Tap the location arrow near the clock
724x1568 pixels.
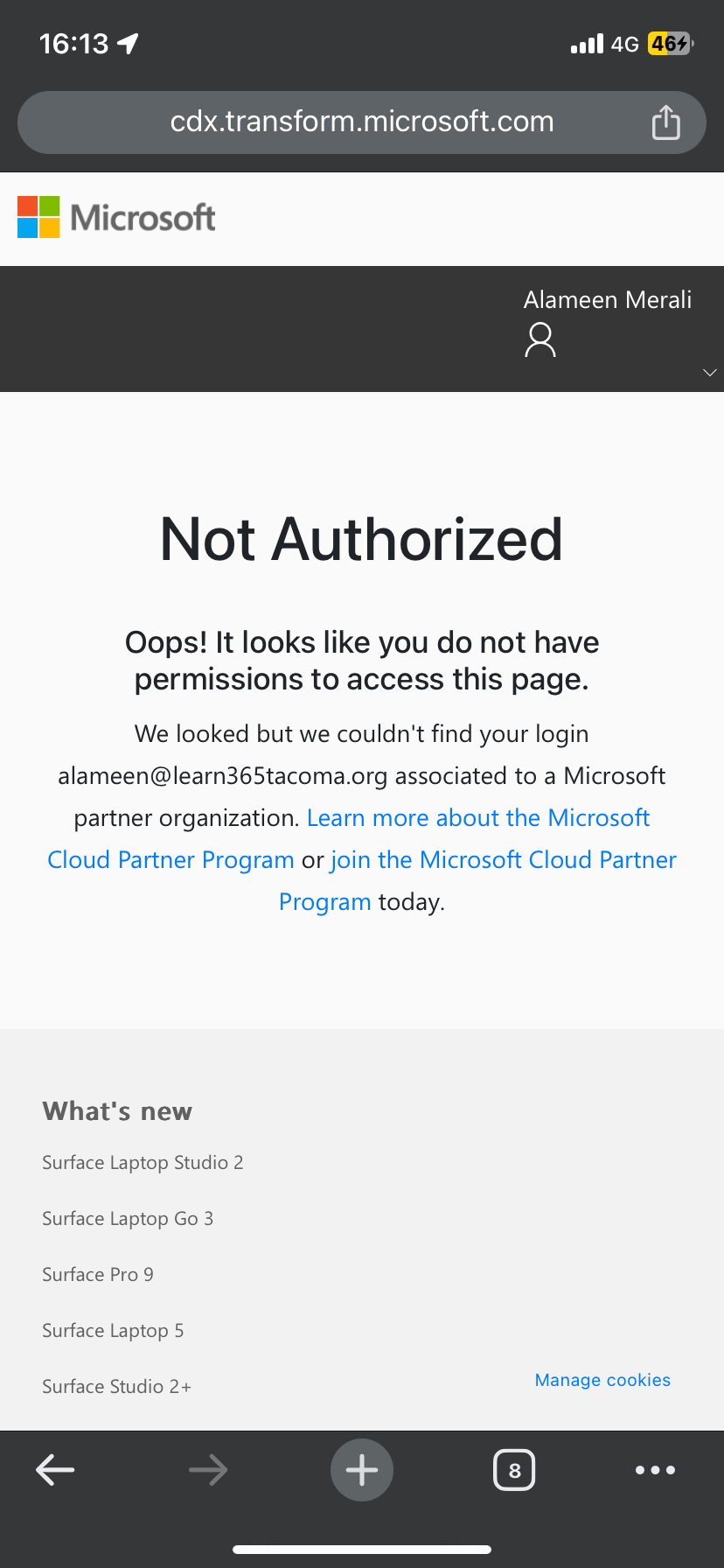[x=126, y=42]
